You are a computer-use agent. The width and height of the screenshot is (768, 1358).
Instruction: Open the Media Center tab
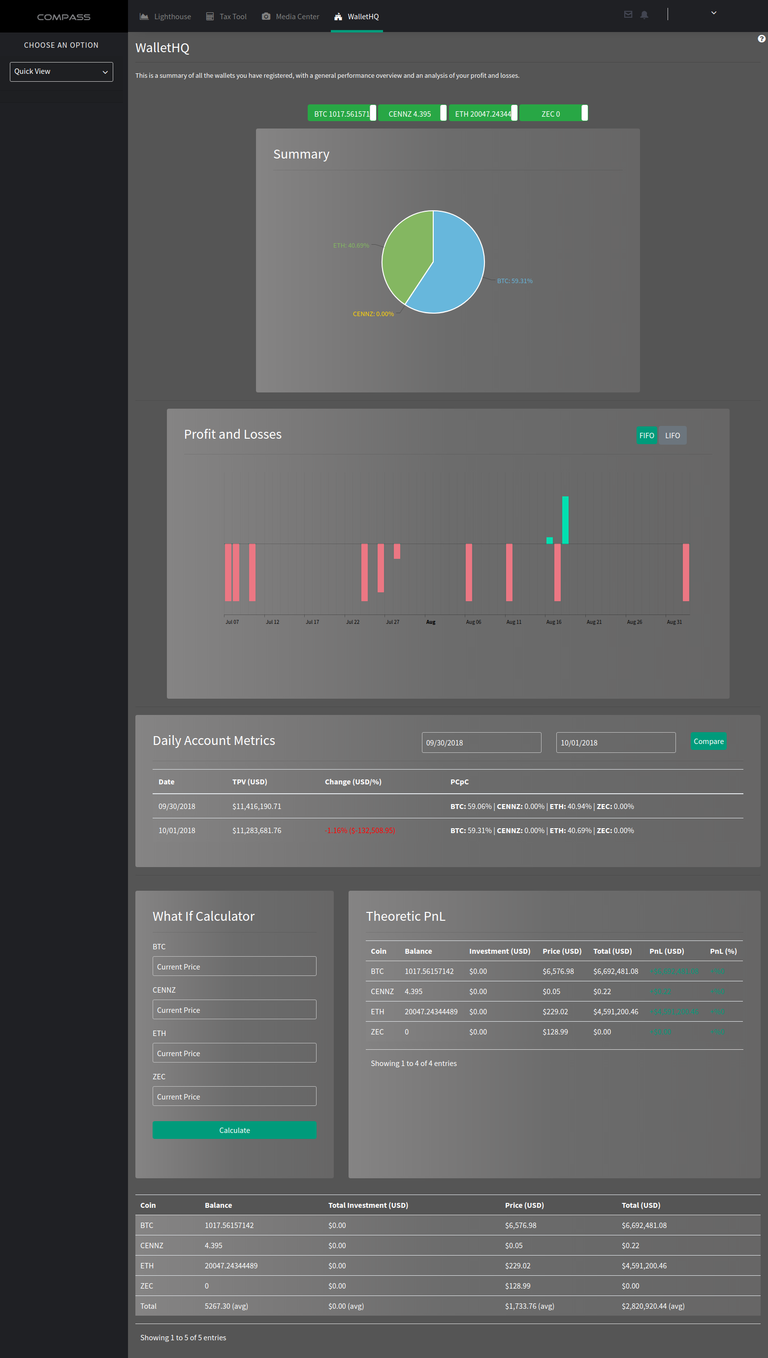pos(291,16)
